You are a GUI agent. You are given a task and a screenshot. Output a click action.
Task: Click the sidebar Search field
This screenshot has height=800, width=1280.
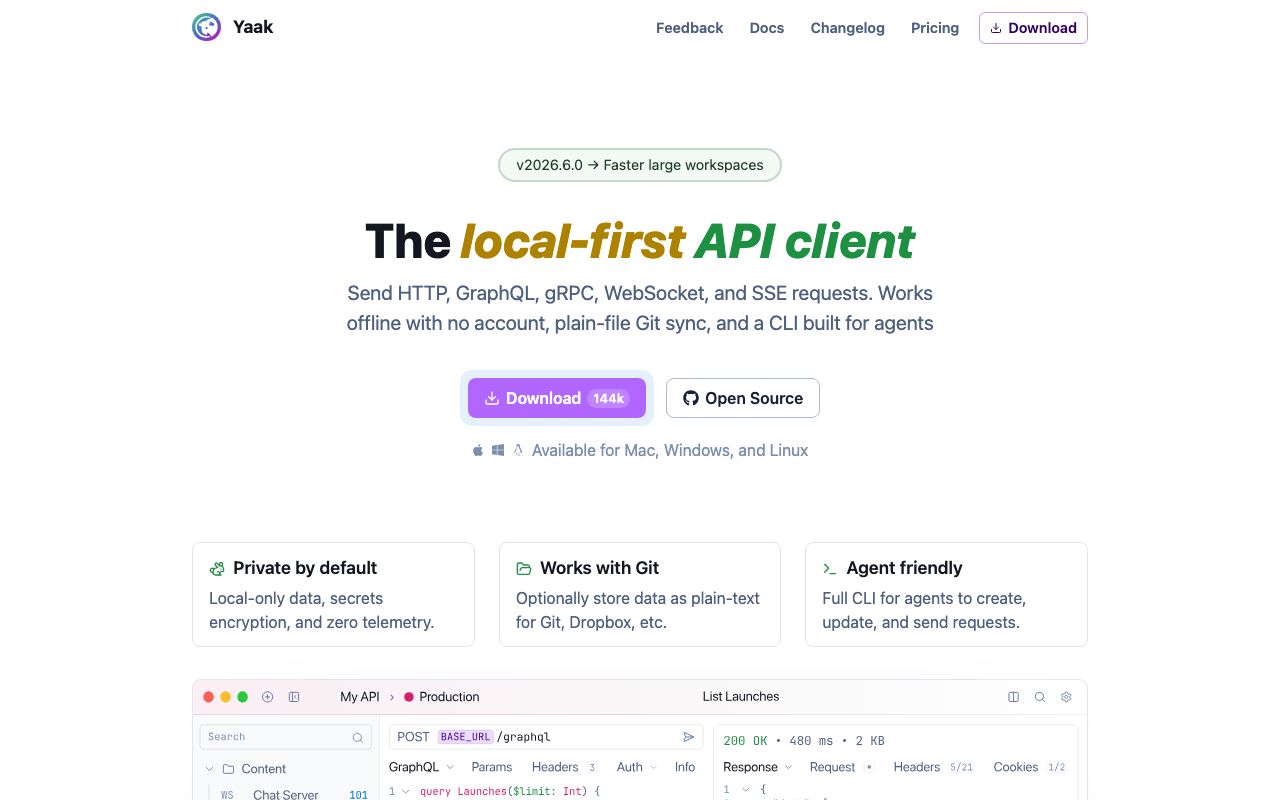point(286,737)
